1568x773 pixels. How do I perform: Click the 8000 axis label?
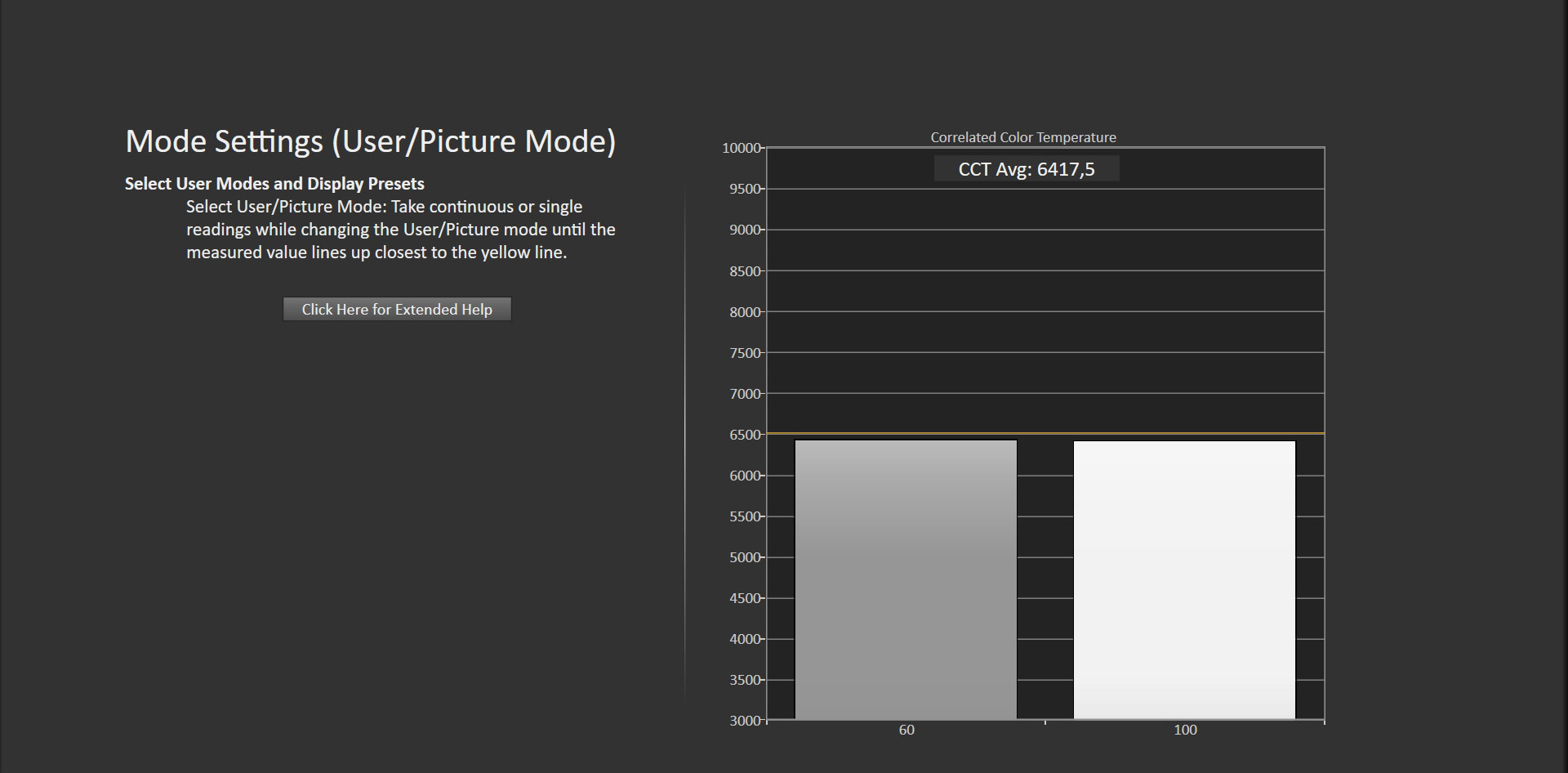pos(745,312)
